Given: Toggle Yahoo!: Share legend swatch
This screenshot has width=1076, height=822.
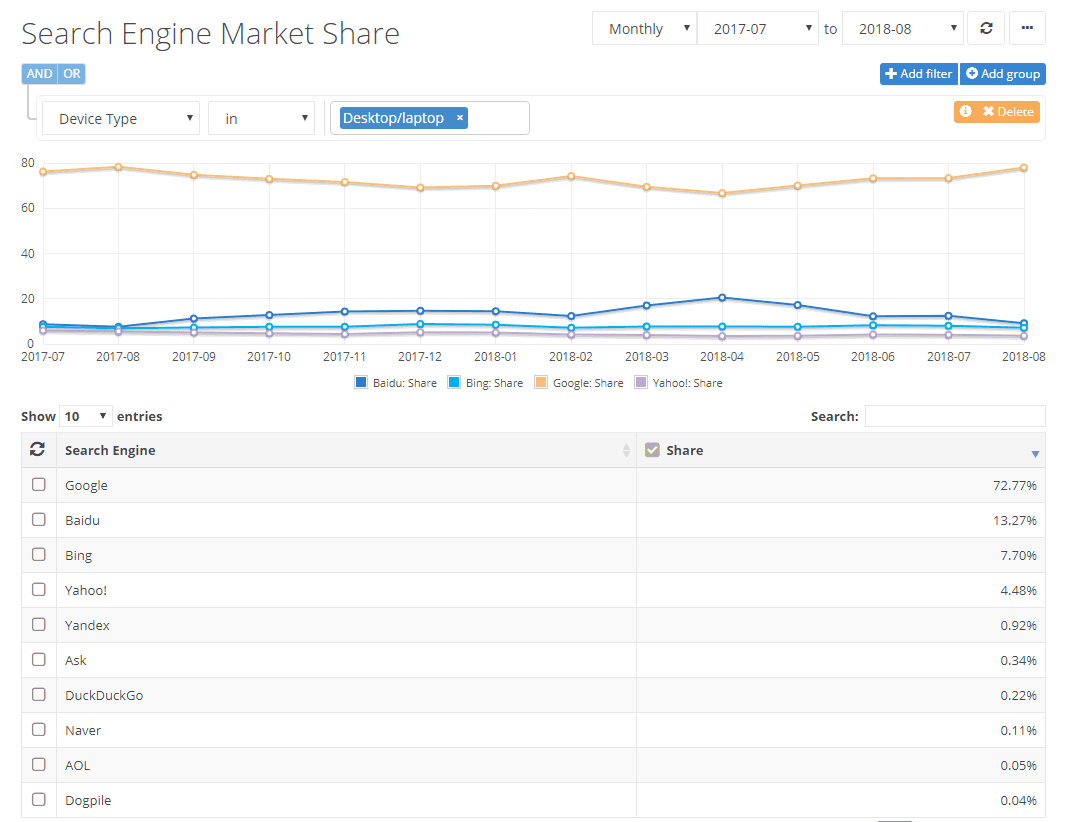Looking at the screenshot, I should pos(641,382).
